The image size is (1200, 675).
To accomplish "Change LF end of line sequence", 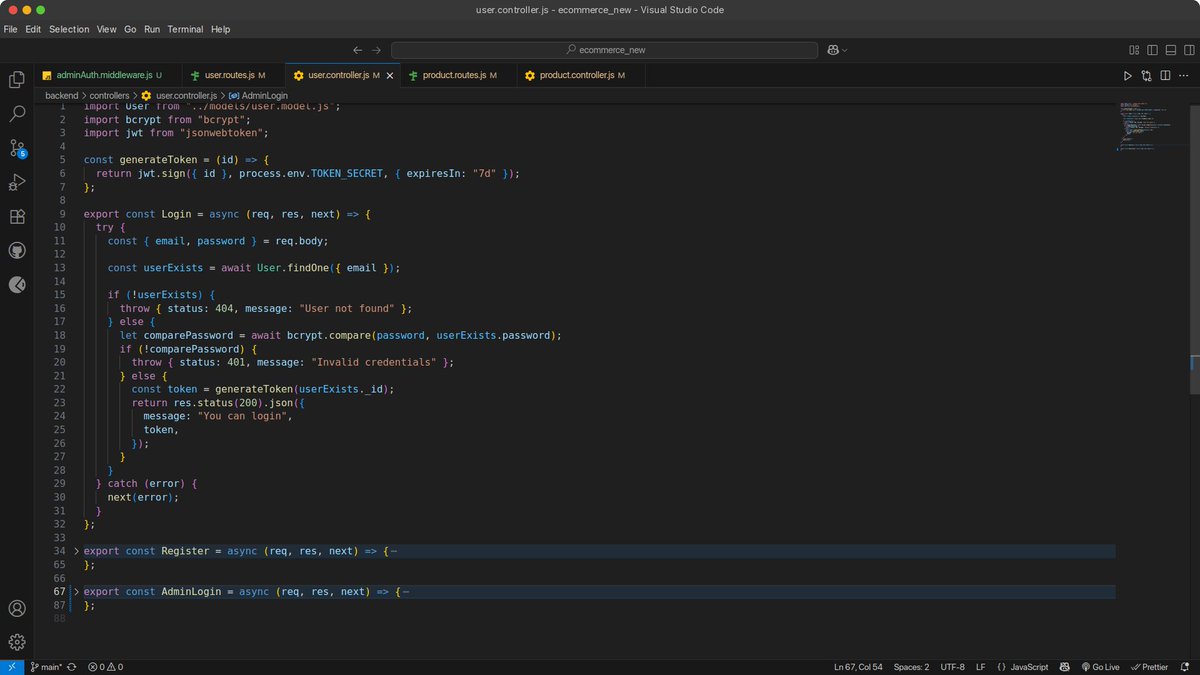I will point(980,667).
